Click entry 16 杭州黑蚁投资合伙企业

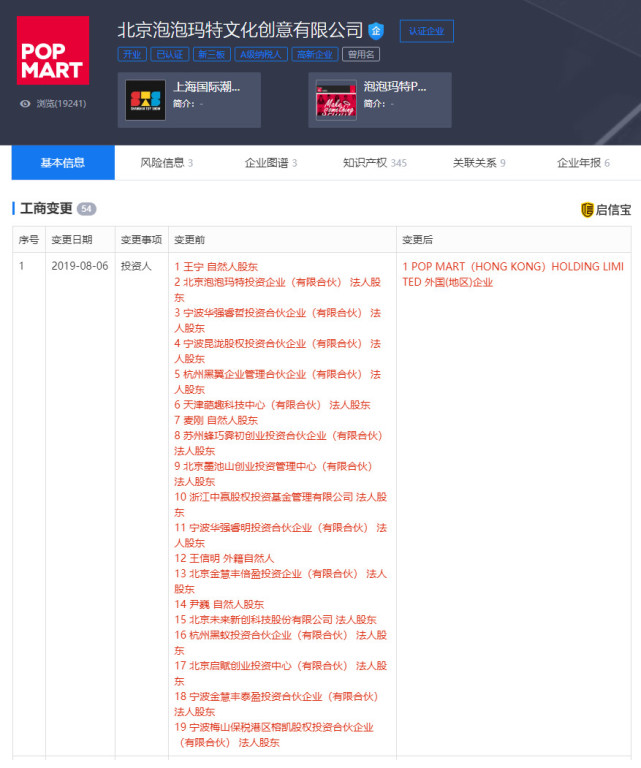pos(281,643)
